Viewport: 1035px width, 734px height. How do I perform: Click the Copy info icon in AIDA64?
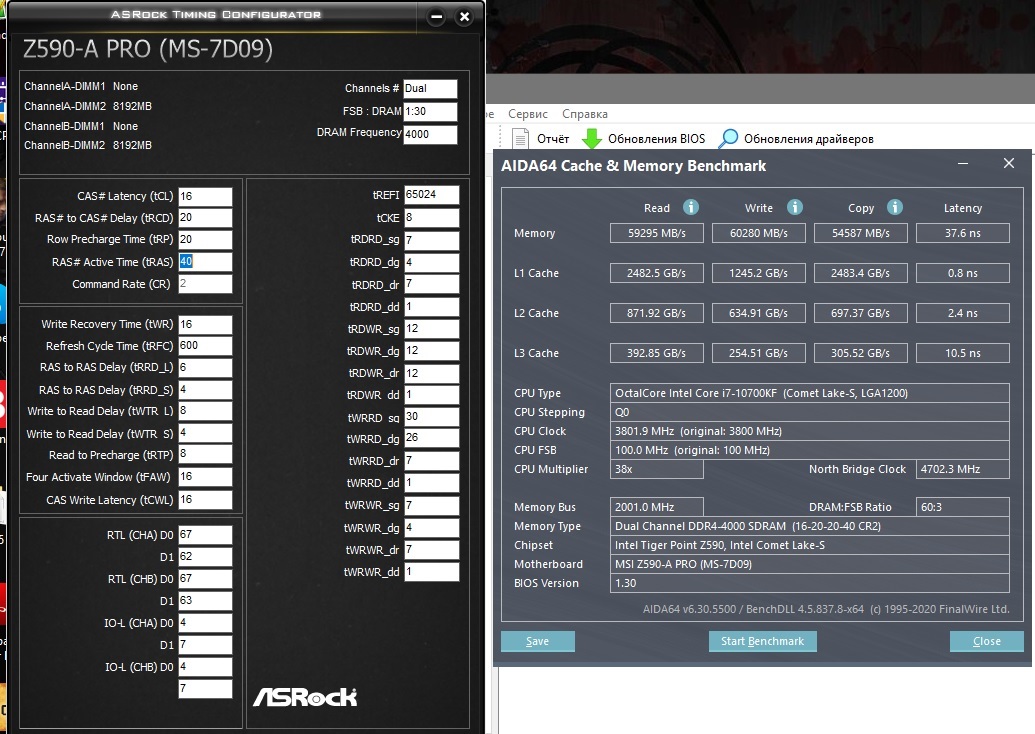pos(894,207)
